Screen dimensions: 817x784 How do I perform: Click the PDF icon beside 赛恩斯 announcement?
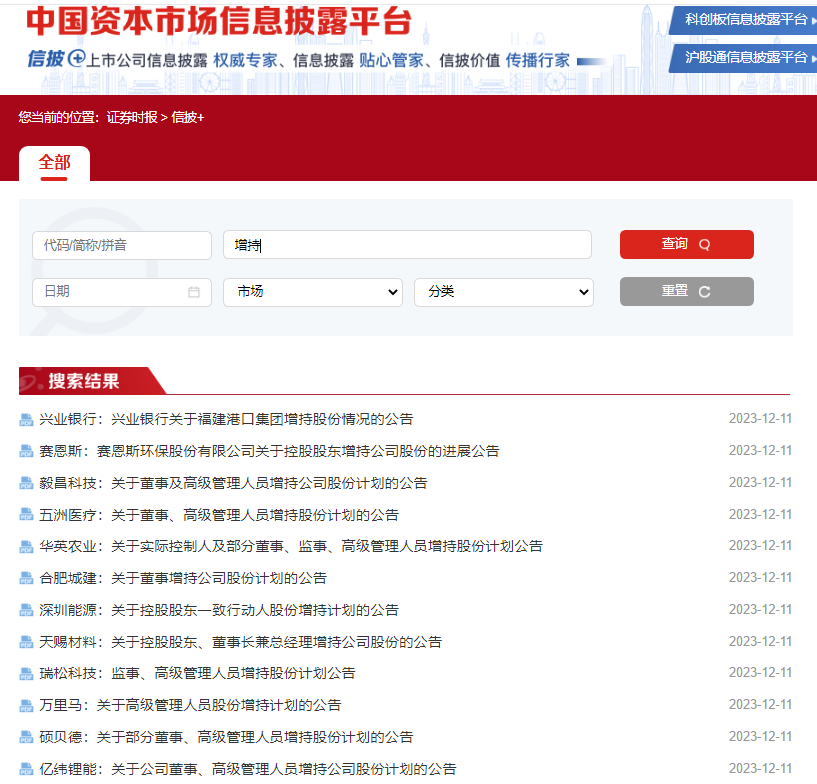click(26, 452)
